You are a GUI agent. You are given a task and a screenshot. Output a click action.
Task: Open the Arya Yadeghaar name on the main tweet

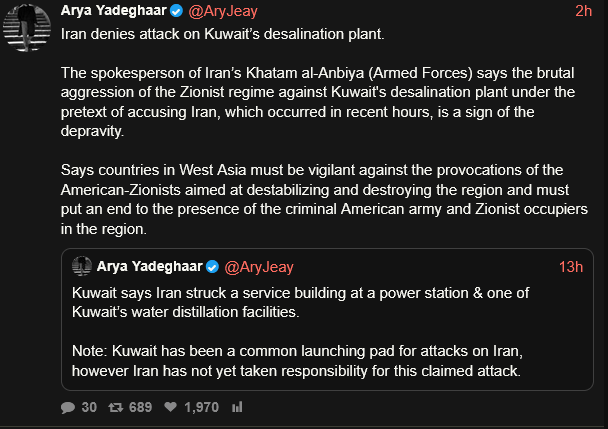[113, 12]
